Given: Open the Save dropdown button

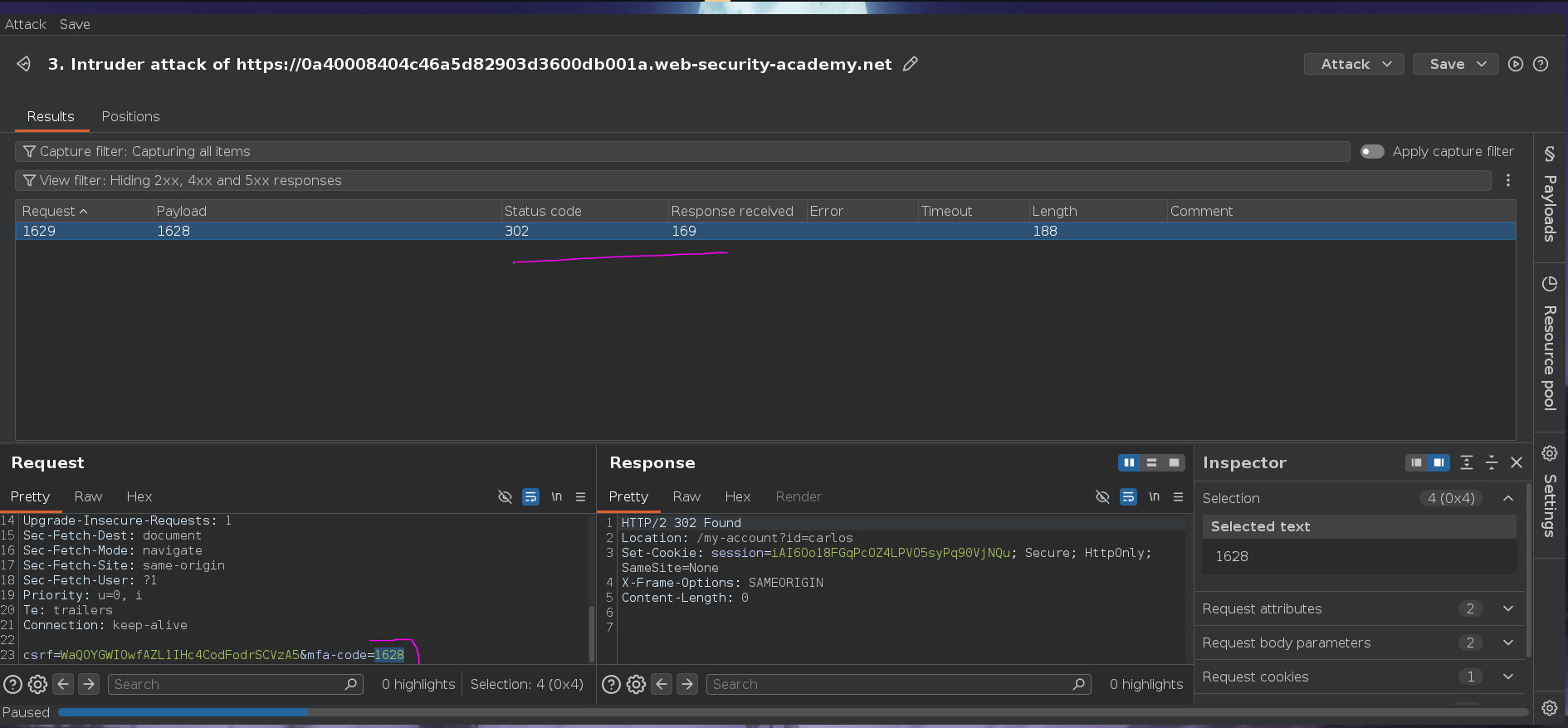Looking at the screenshot, I should tap(1455, 64).
